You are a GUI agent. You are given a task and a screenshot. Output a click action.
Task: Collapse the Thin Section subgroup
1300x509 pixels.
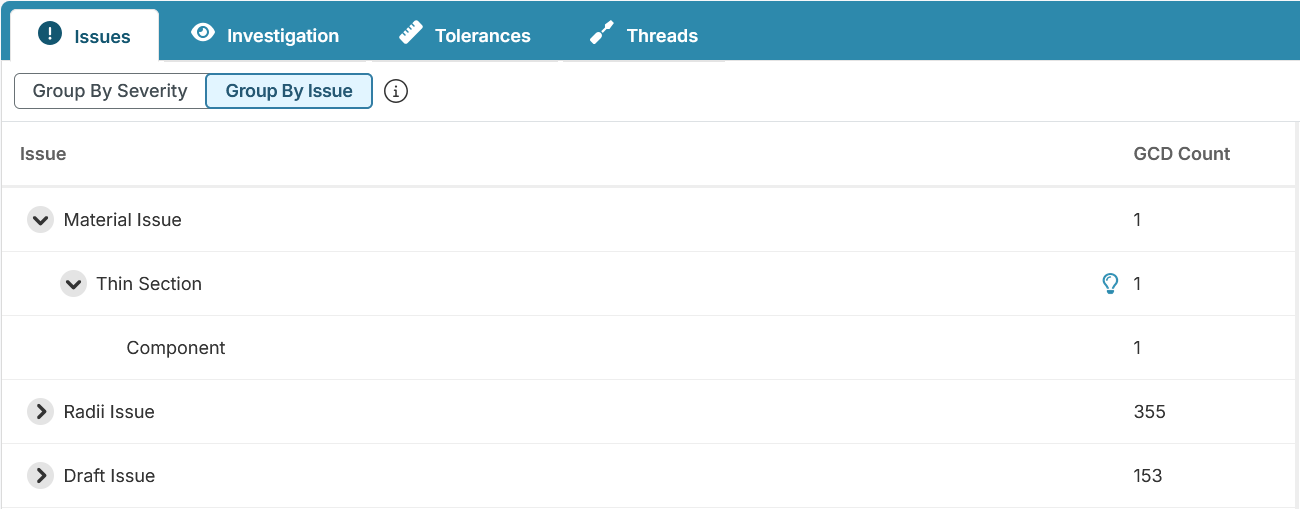click(73, 284)
